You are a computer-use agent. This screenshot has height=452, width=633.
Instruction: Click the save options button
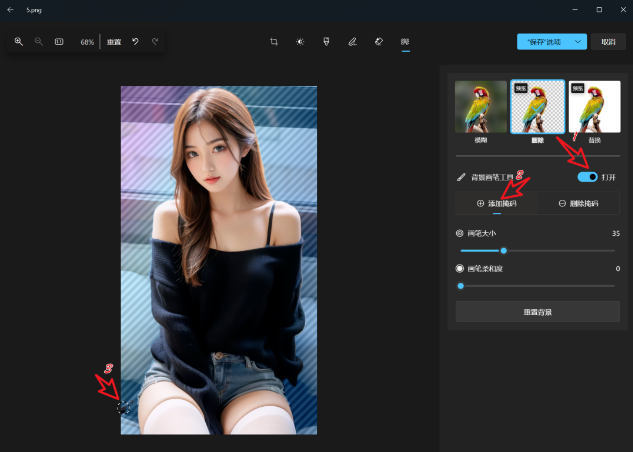point(546,42)
